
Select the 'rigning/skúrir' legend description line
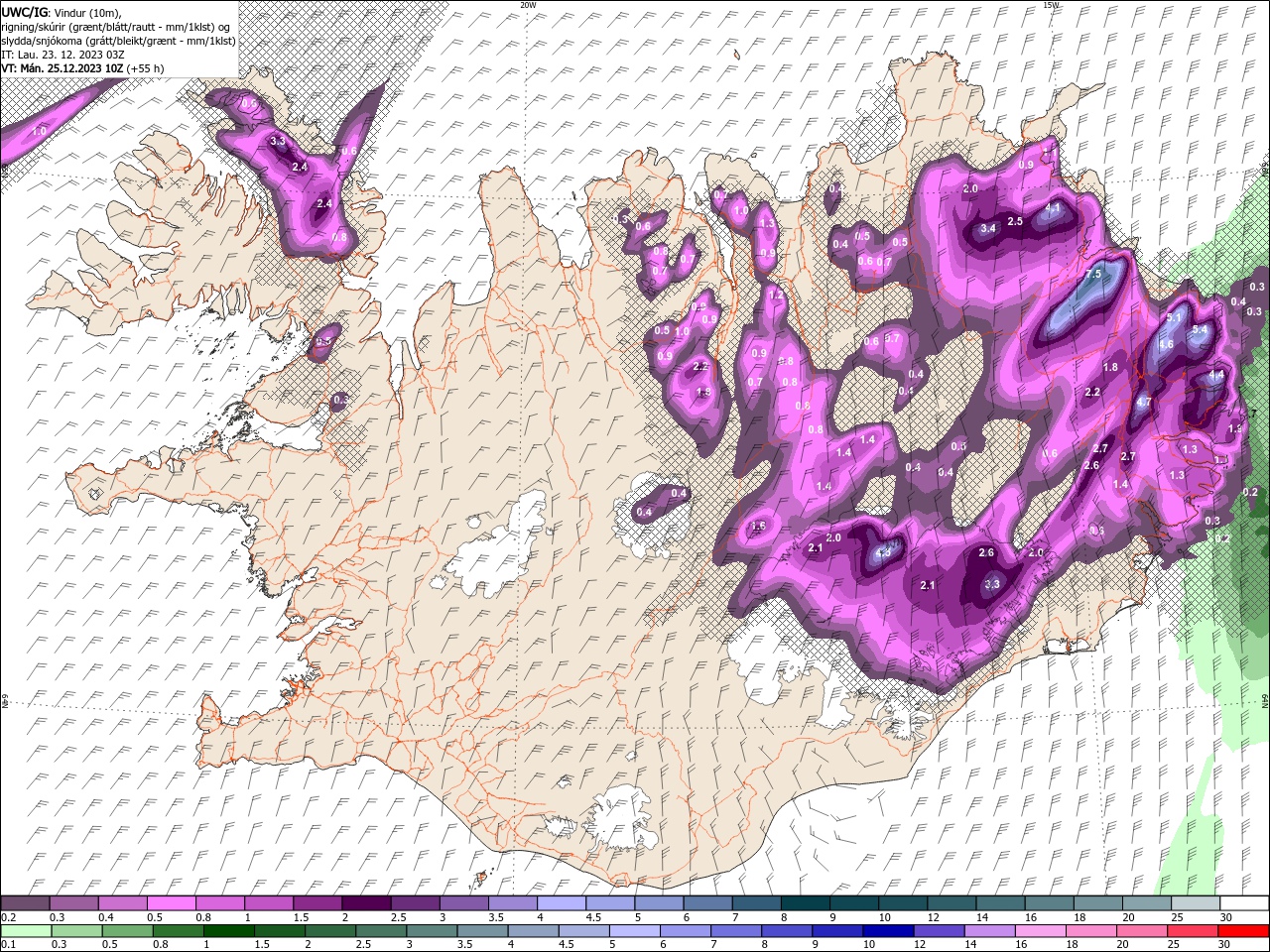tap(116, 27)
